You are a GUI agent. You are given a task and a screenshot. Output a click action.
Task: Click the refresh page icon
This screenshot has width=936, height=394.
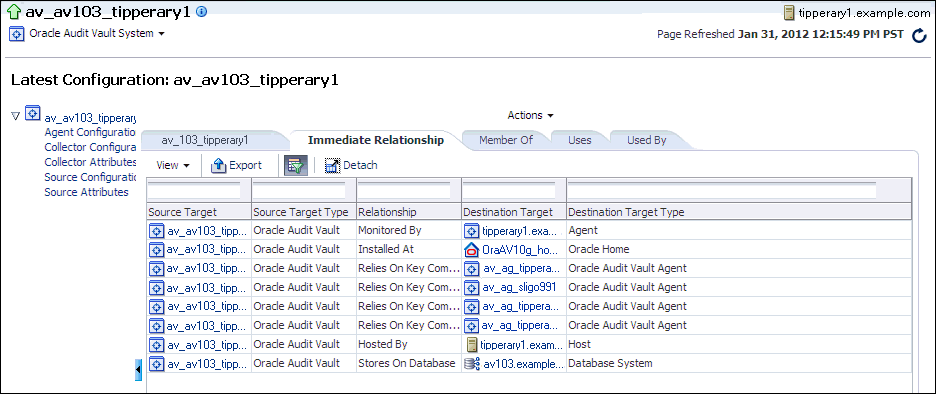coord(919,36)
